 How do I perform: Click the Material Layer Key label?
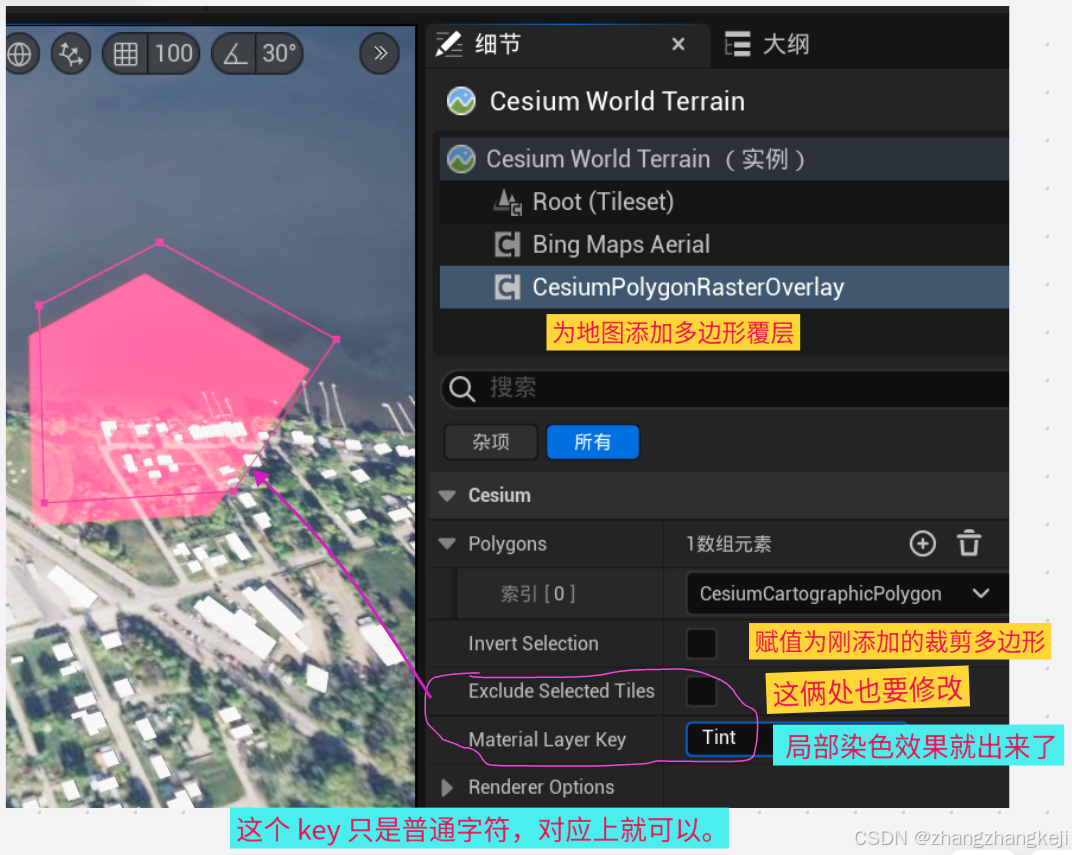pos(547,739)
